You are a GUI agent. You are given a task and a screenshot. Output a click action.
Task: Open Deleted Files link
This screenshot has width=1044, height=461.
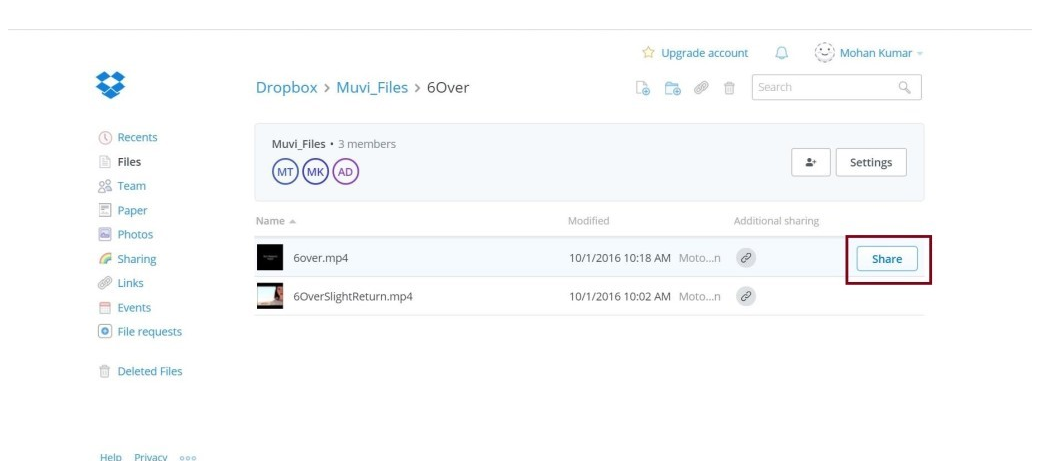click(x=150, y=372)
